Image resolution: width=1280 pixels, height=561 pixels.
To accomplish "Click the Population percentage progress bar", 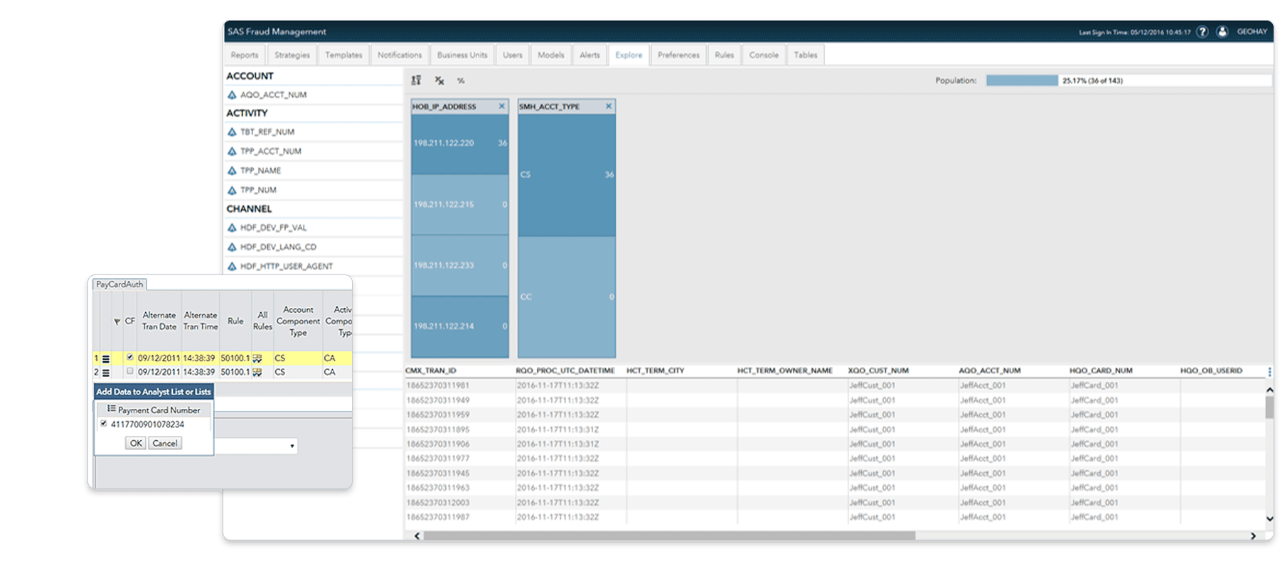I will pos(1021,80).
